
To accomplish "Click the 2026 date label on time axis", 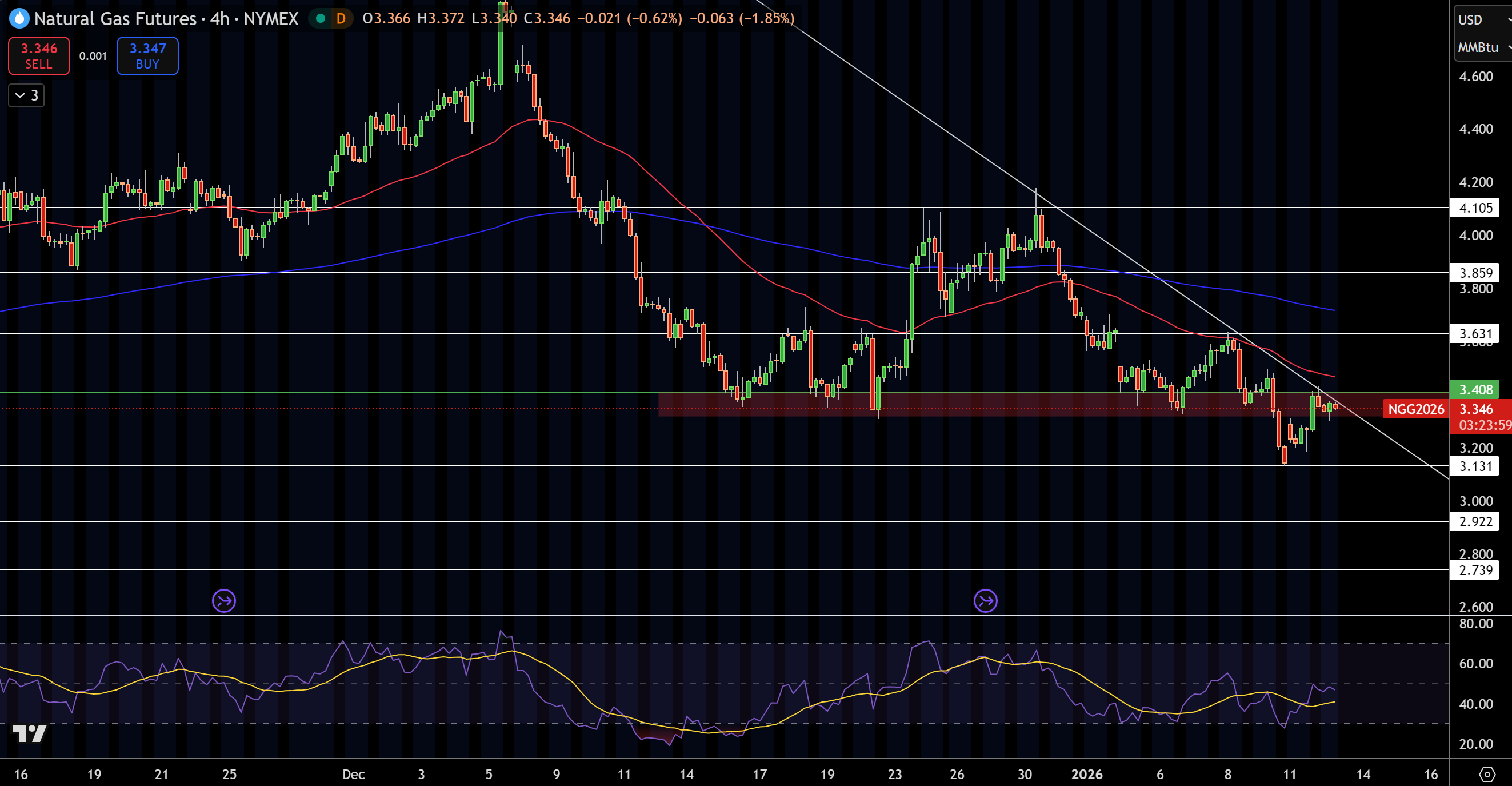I will pyautogui.click(x=1086, y=774).
